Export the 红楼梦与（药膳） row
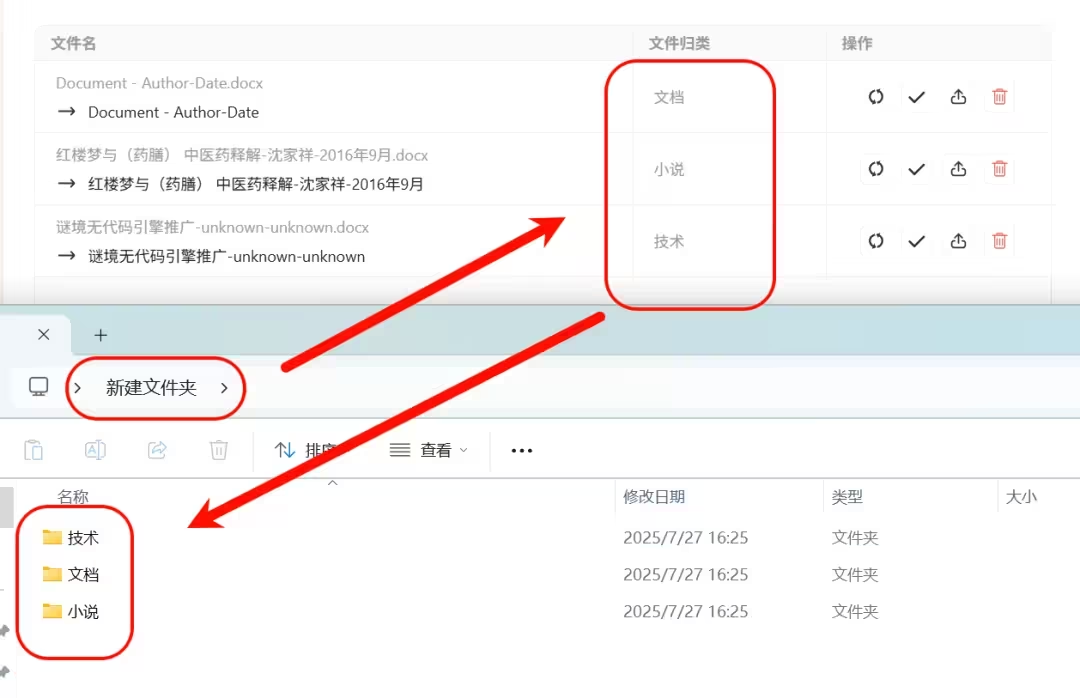 pos(958,169)
